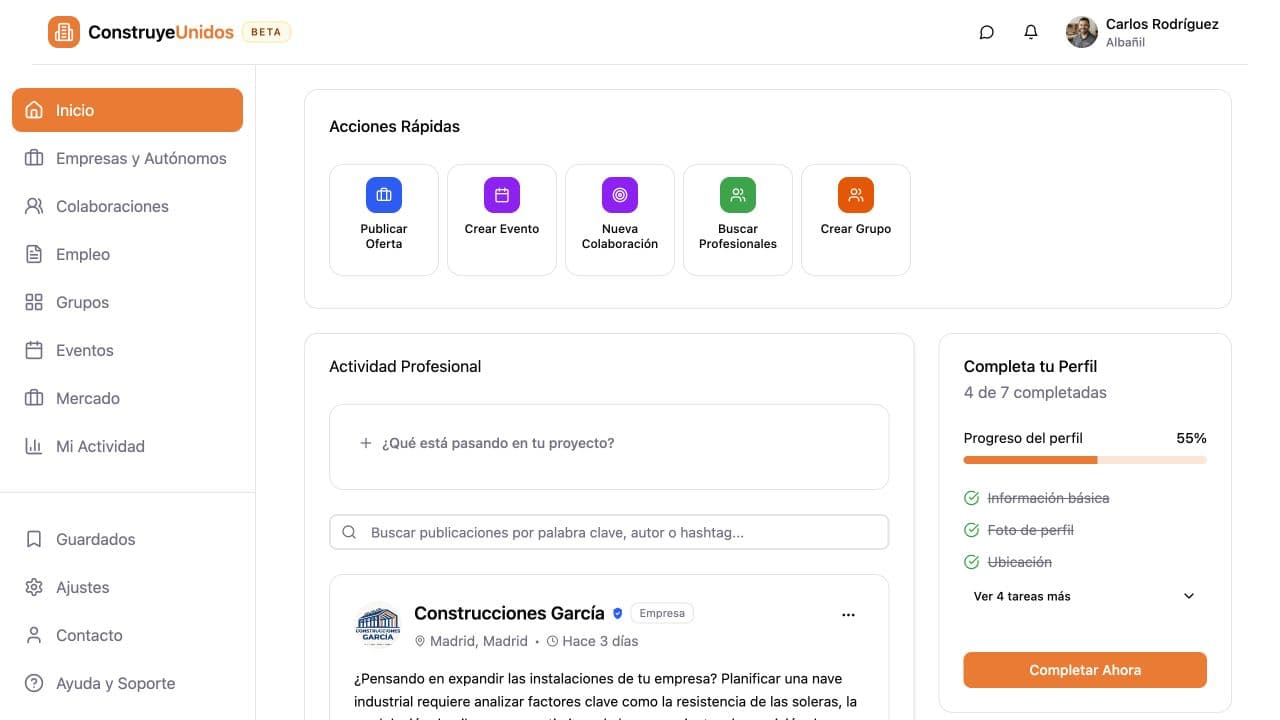The height and width of the screenshot is (720, 1280).
Task: Click the 55% progress value
Action: pos(1191,438)
